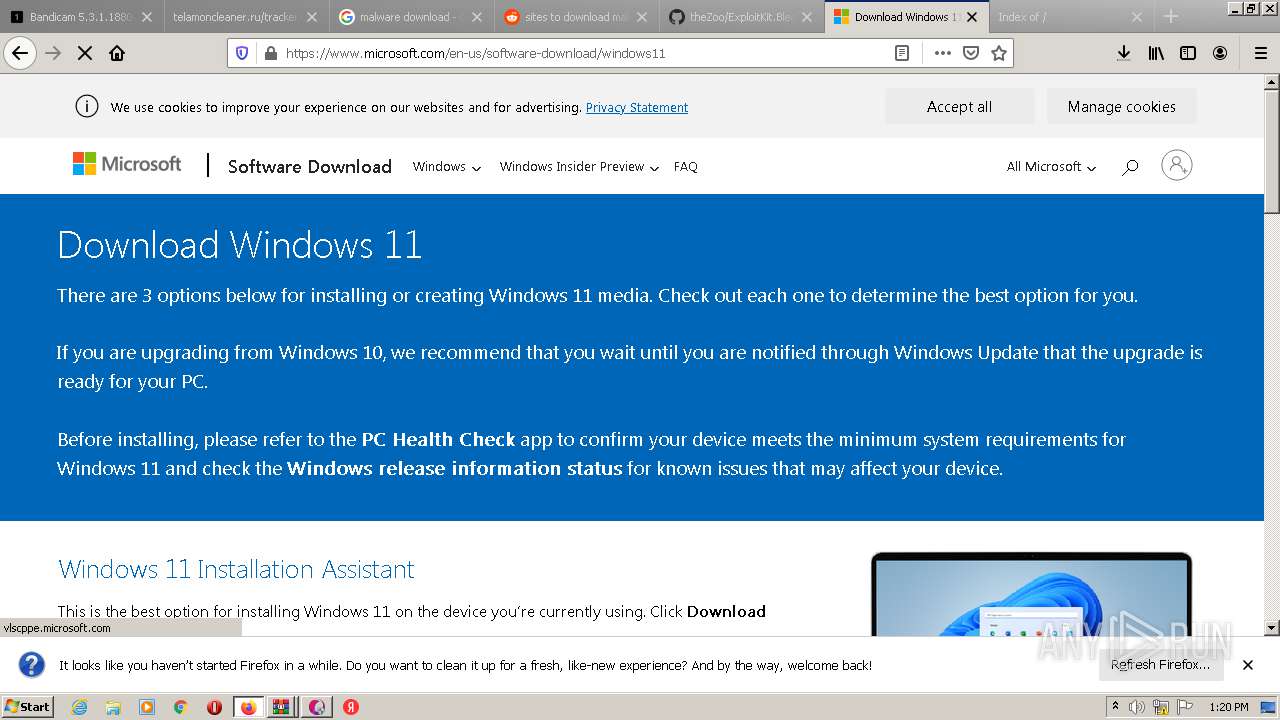Image resolution: width=1280 pixels, height=720 pixels.
Task: Expand Windows Insider Preview dropdown
Action: coord(579,167)
